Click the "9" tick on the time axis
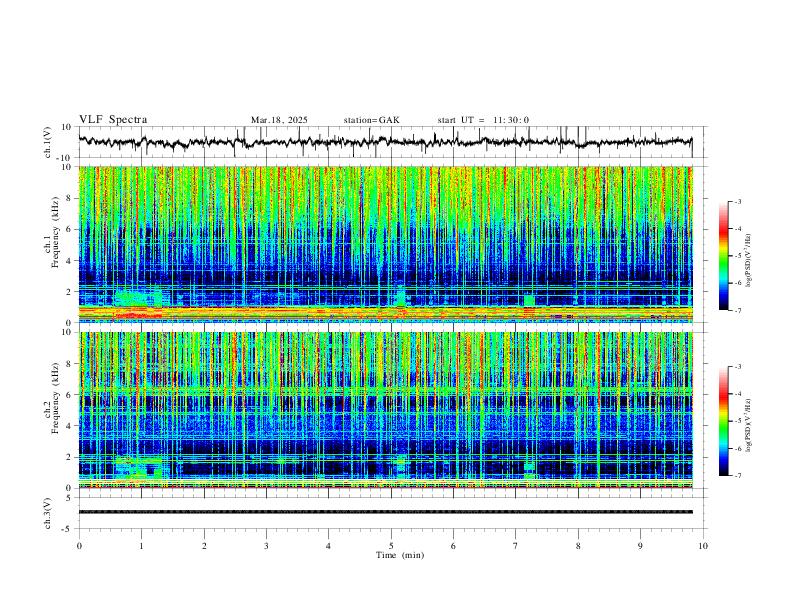Screen dimensions: 792x612 pos(640,546)
